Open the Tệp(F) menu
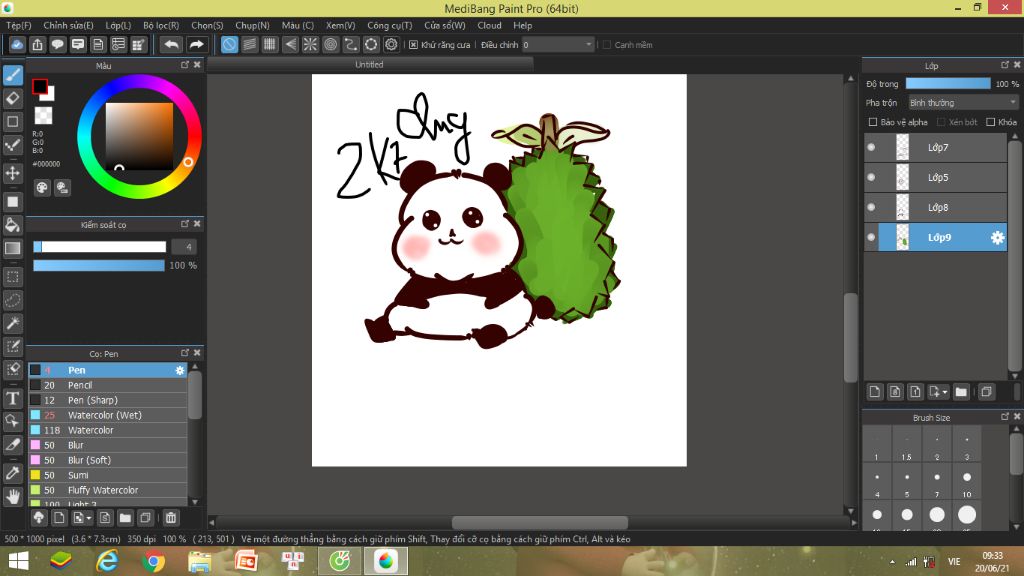The image size is (1024, 576). coord(18,25)
